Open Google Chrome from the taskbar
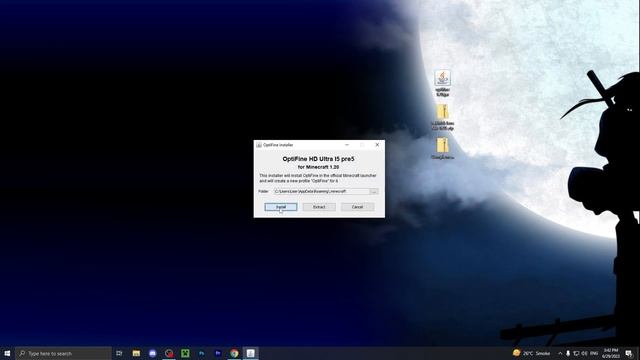Image resolution: width=640 pixels, height=360 pixels. click(x=234, y=353)
